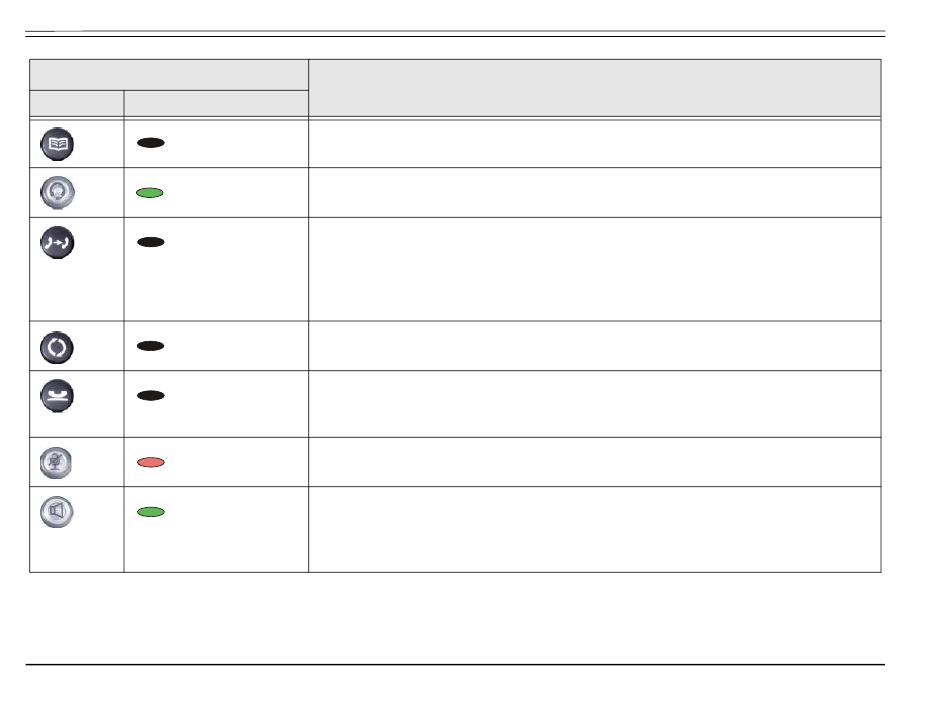This screenshot has width=950, height=709.
Task: Click the empty description cell in the transfer row
Action: 594,269
